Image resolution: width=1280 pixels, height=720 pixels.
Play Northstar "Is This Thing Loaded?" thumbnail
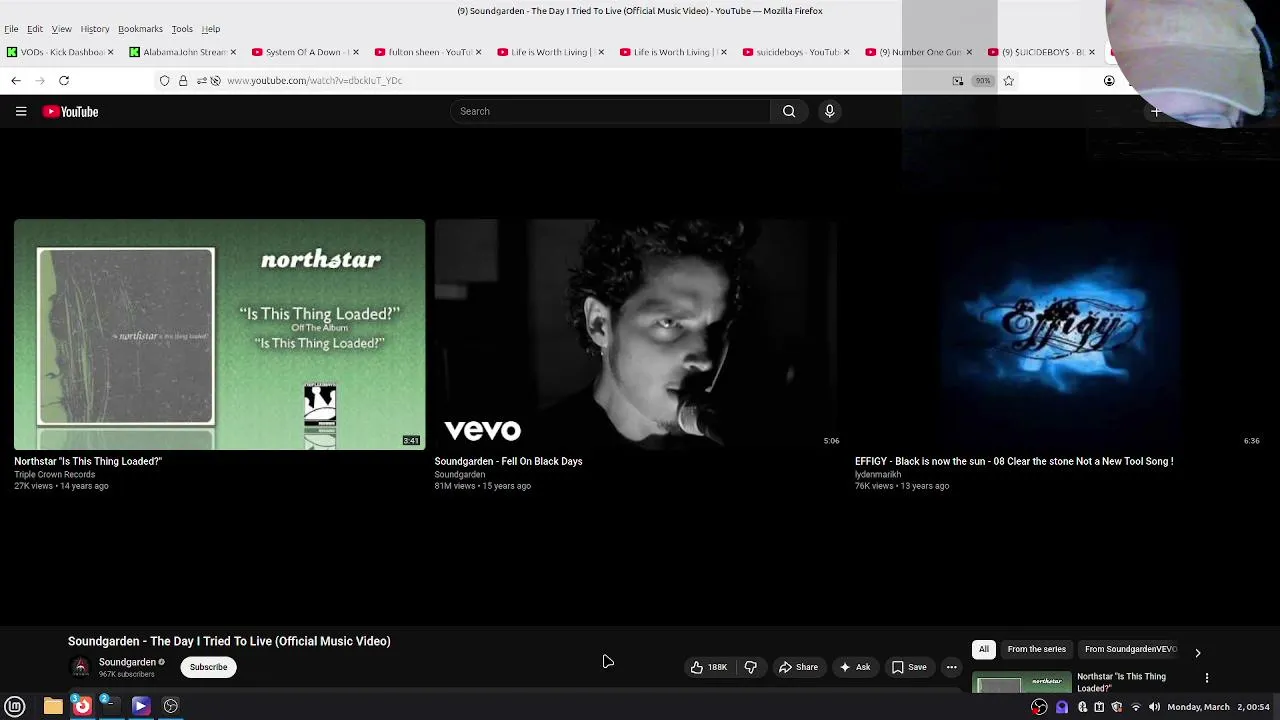click(x=219, y=334)
